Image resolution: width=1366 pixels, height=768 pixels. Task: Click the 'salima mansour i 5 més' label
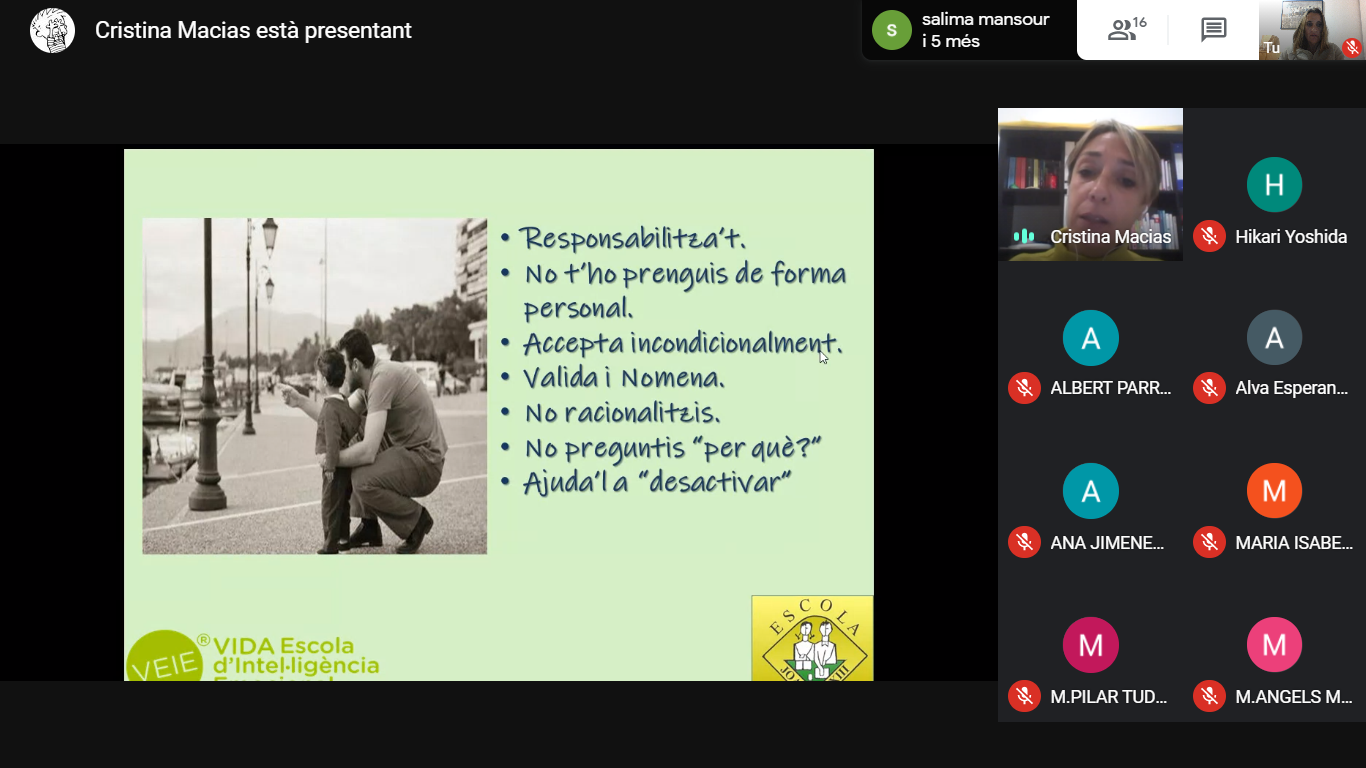coord(985,30)
